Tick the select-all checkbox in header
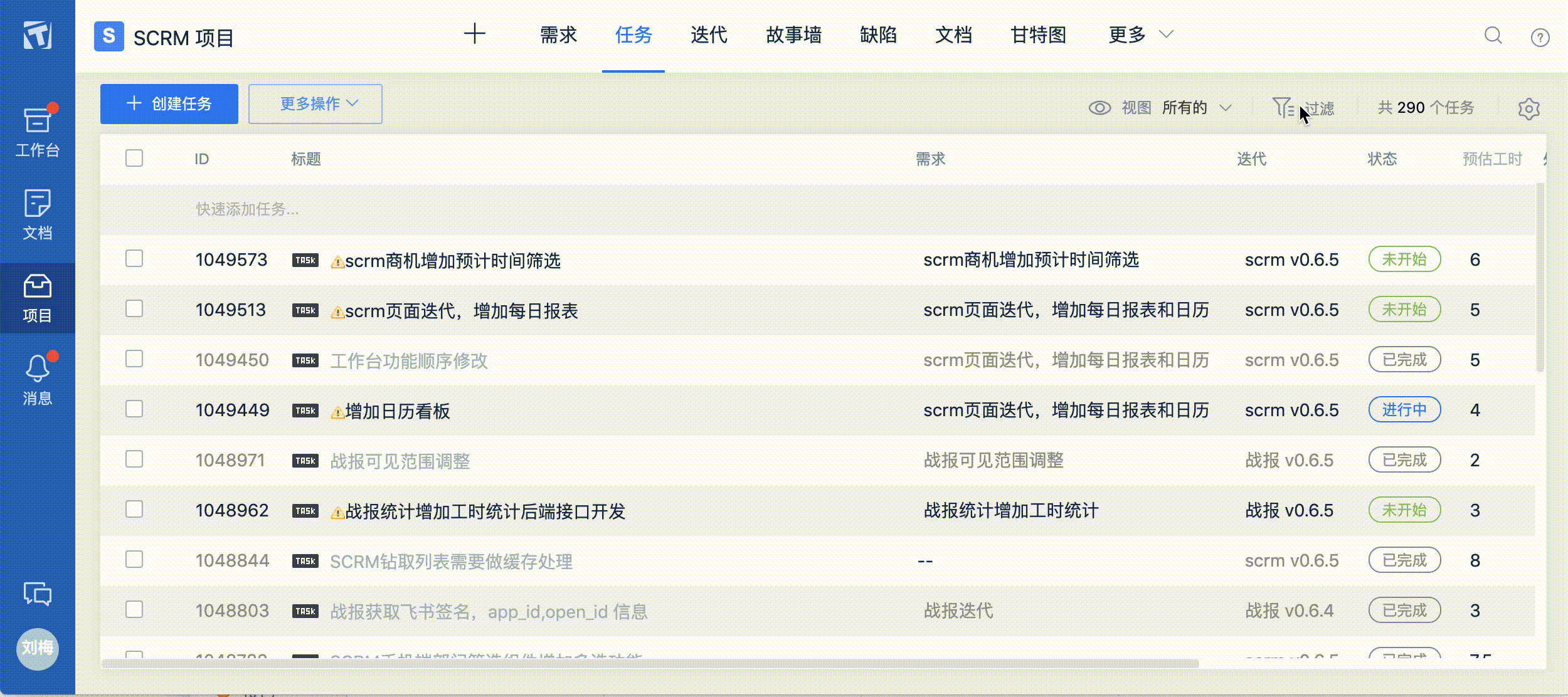Image resolution: width=1568 pixels, height=697 pixels. coord(134,158)
